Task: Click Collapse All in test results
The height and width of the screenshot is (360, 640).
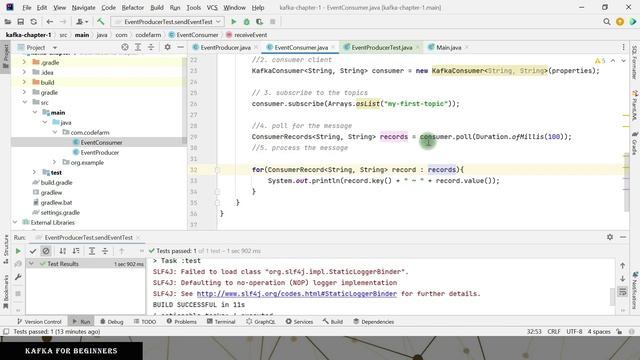Action: tap(105, 251)
